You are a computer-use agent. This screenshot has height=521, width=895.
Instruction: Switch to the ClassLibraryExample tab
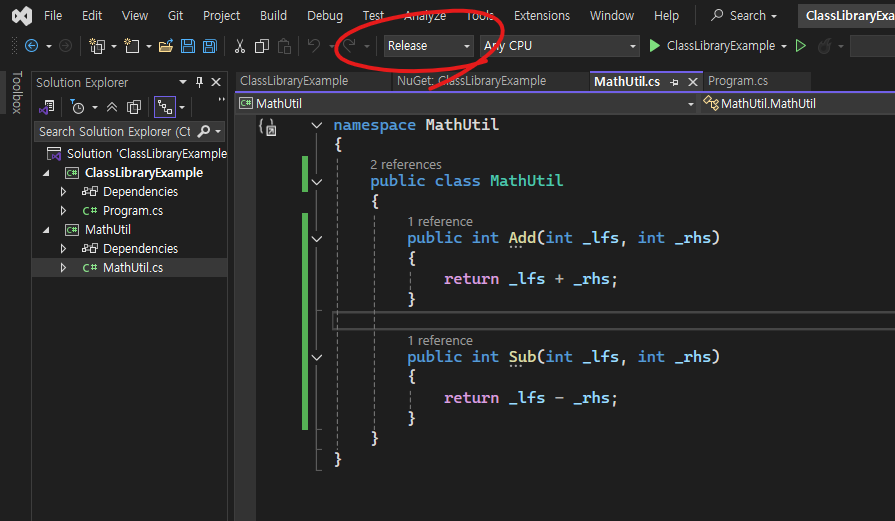click(294, 81)
